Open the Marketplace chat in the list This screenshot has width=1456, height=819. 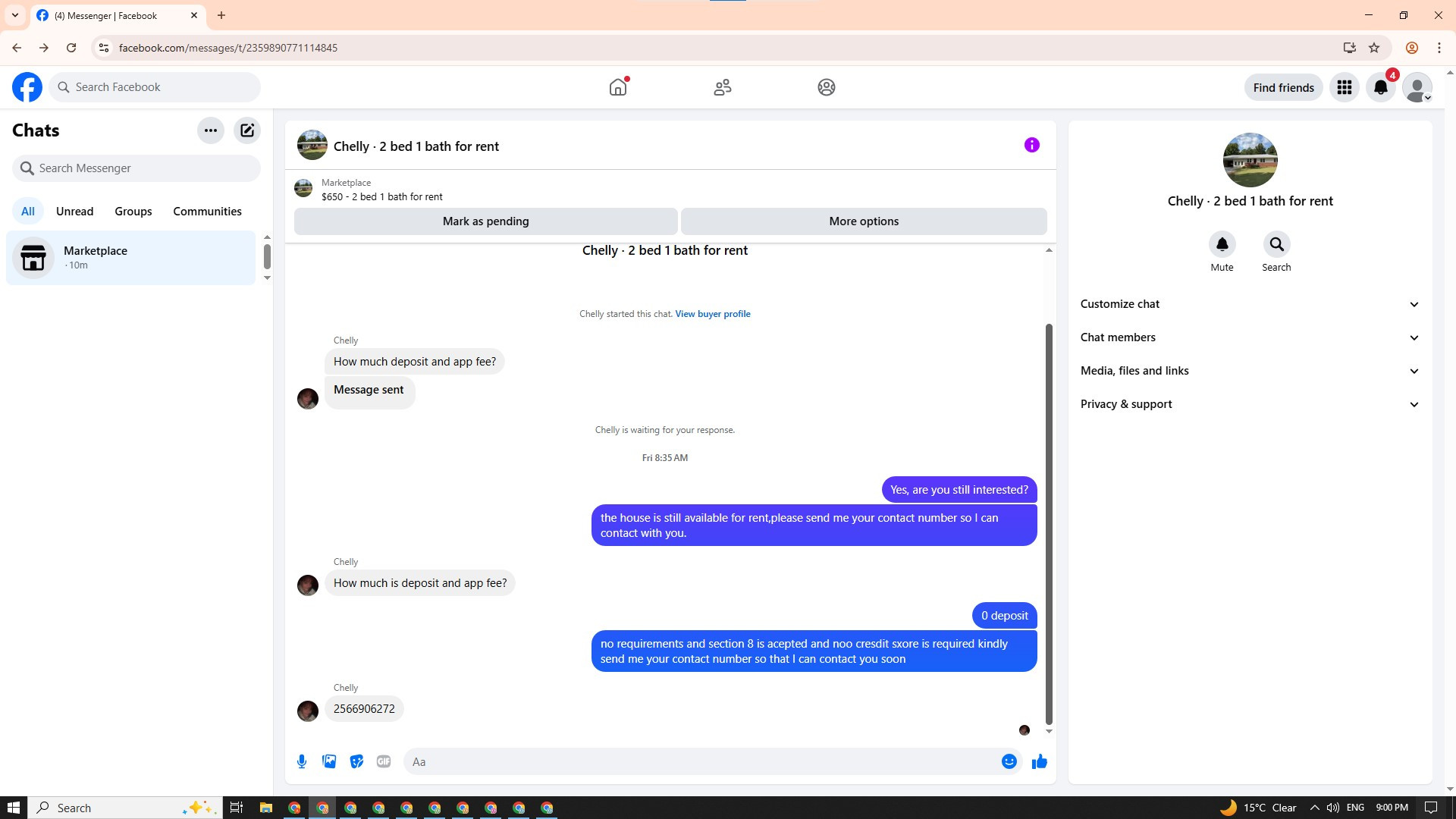coord(131,258)
